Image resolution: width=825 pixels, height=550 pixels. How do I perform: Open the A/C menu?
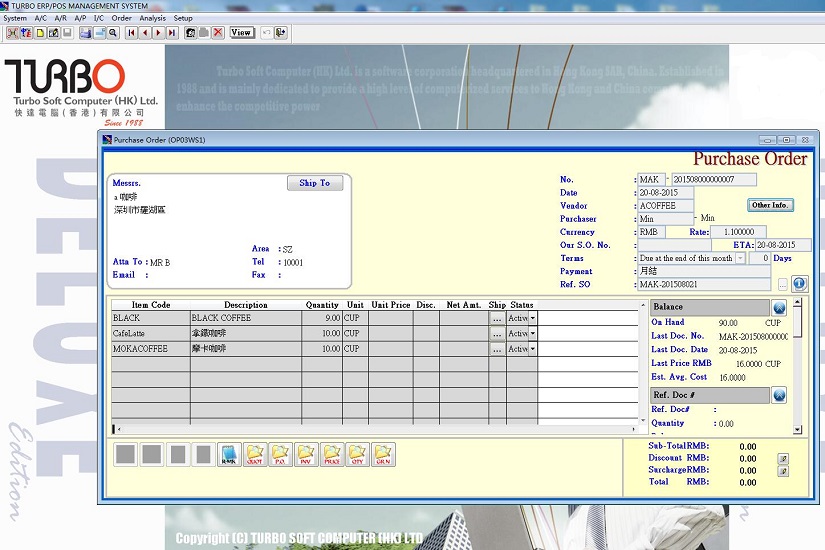coord(41,18)
